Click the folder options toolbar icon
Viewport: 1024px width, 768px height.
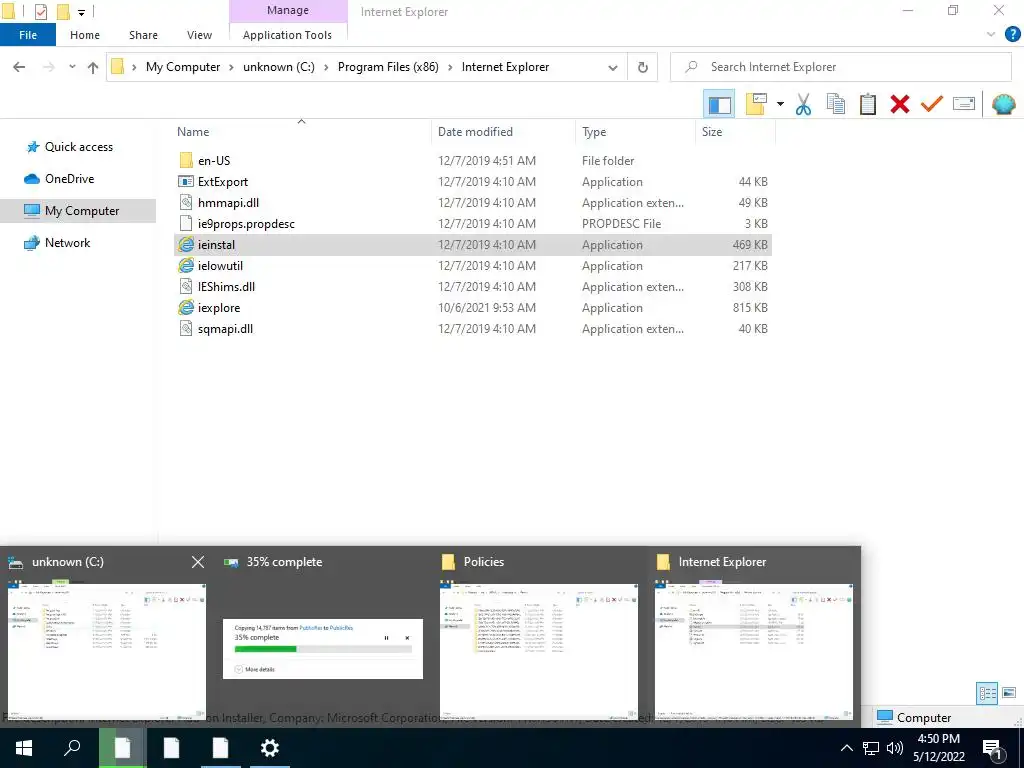(756, 104)
